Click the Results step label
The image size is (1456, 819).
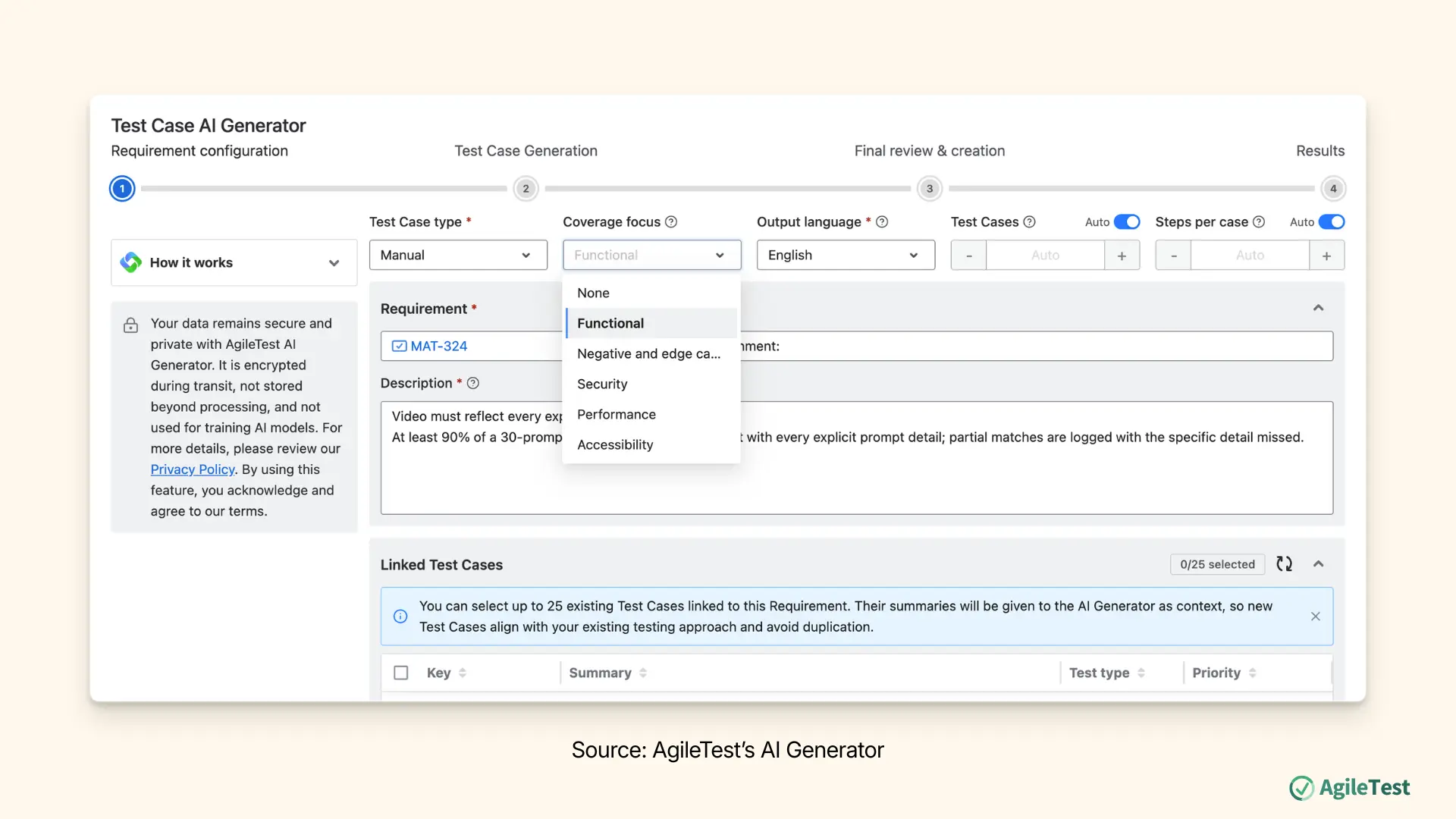[x=1320, y=151]
